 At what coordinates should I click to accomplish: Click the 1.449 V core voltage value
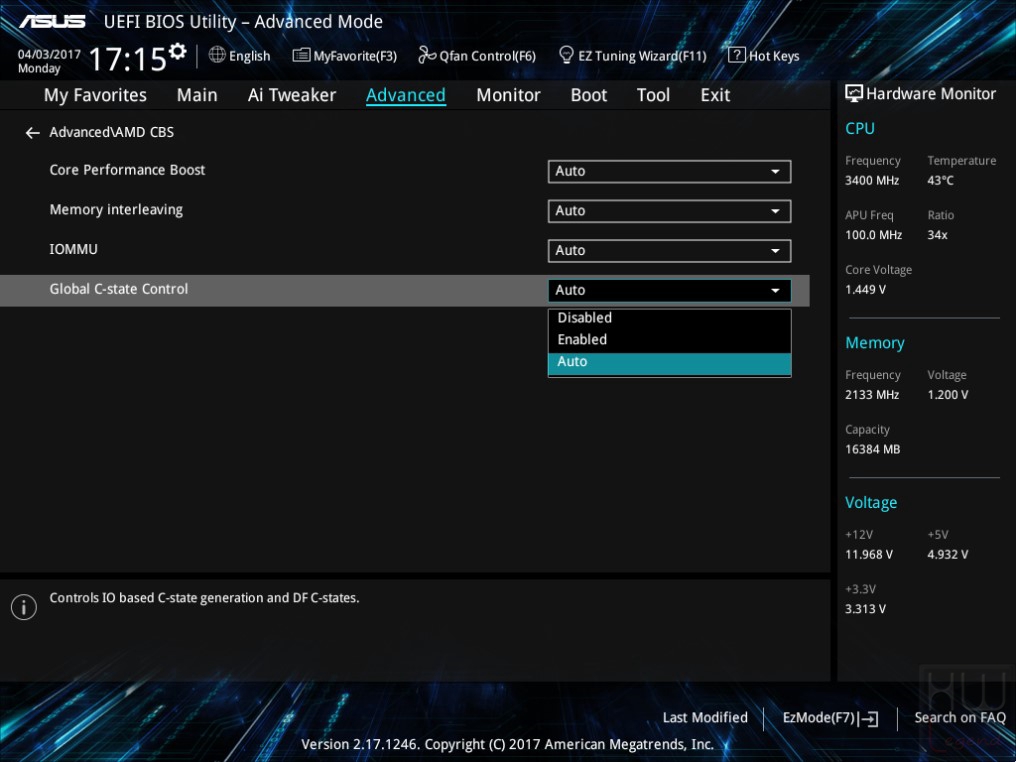(865, 290)
